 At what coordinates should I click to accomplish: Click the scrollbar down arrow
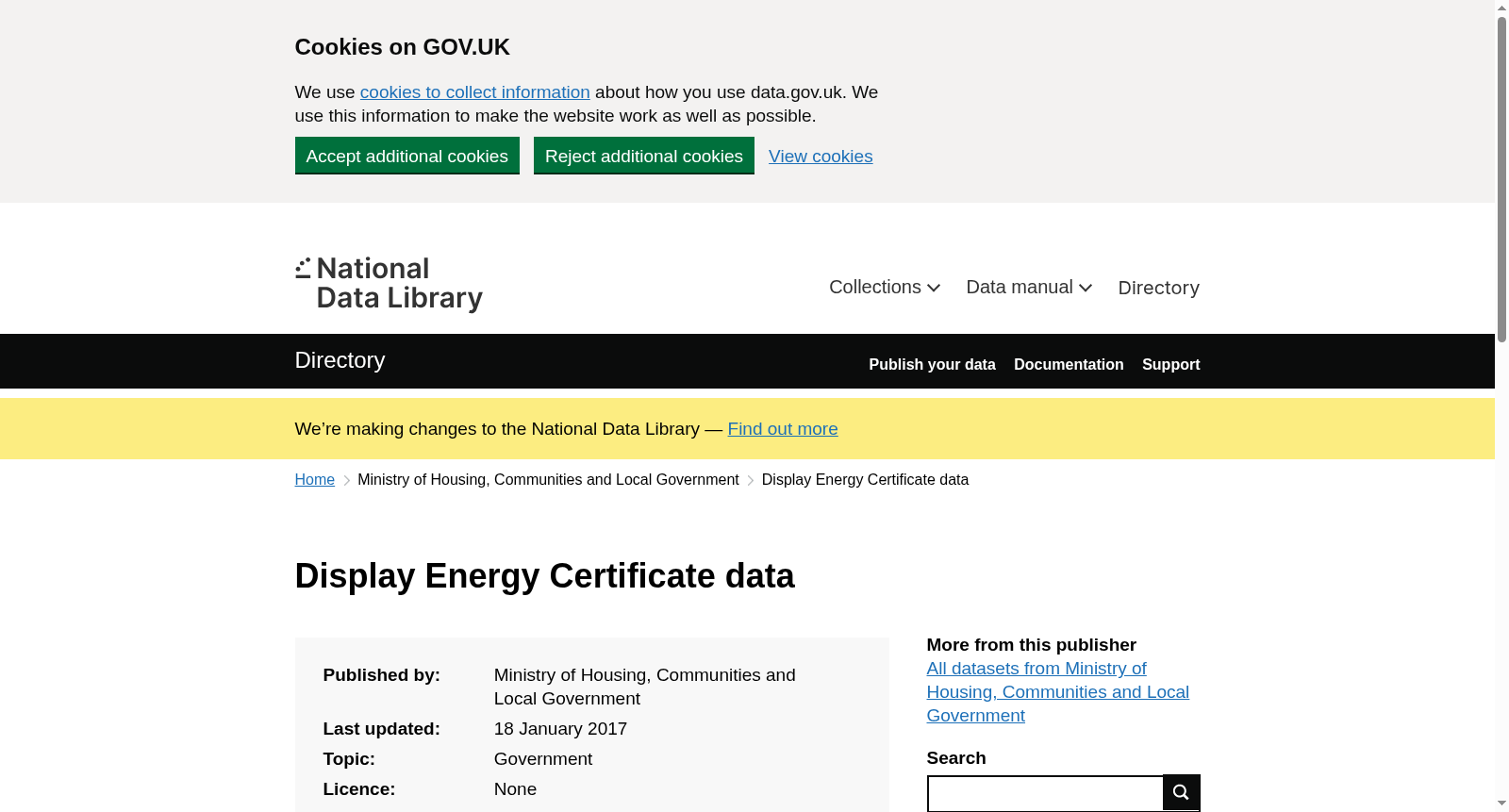click(x=1501, y=804)
